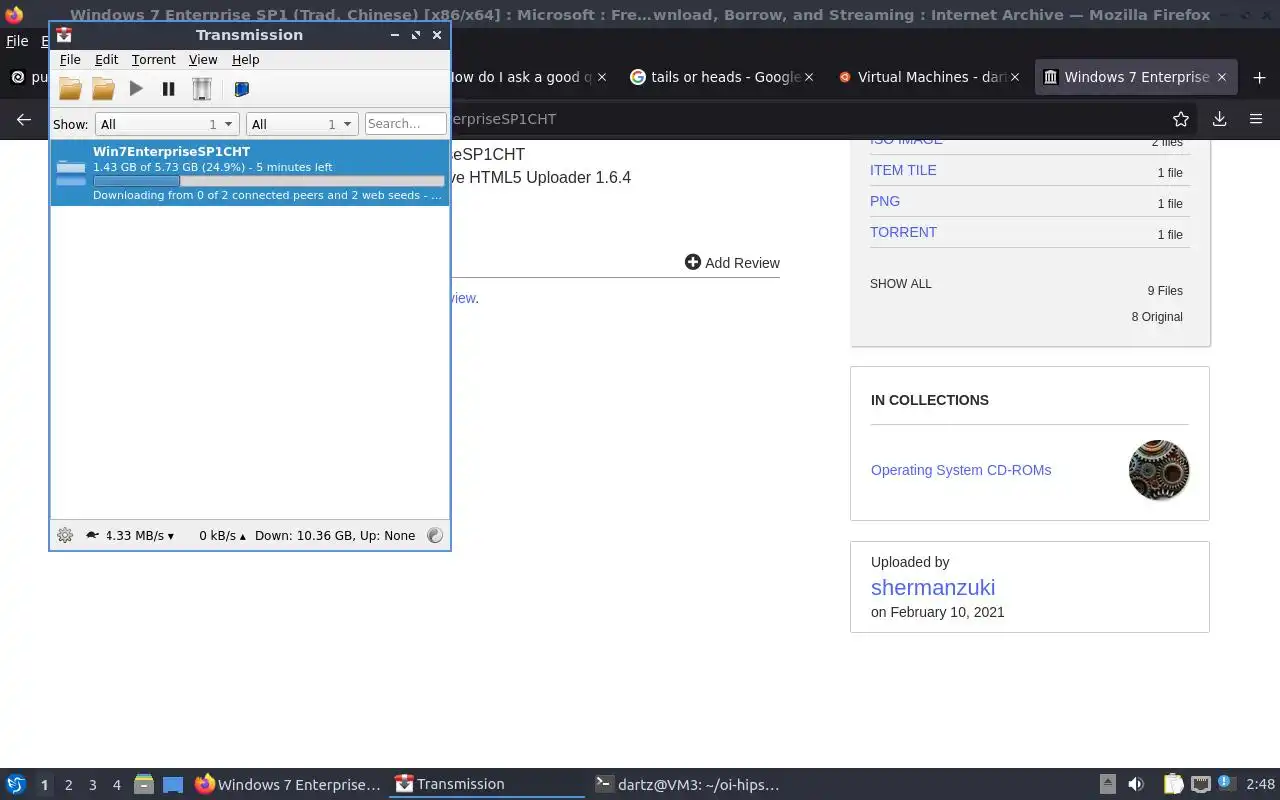Click Add Review on the Archive page
This screenshot has height=800, width=1280.
click(x=732, y=262)
